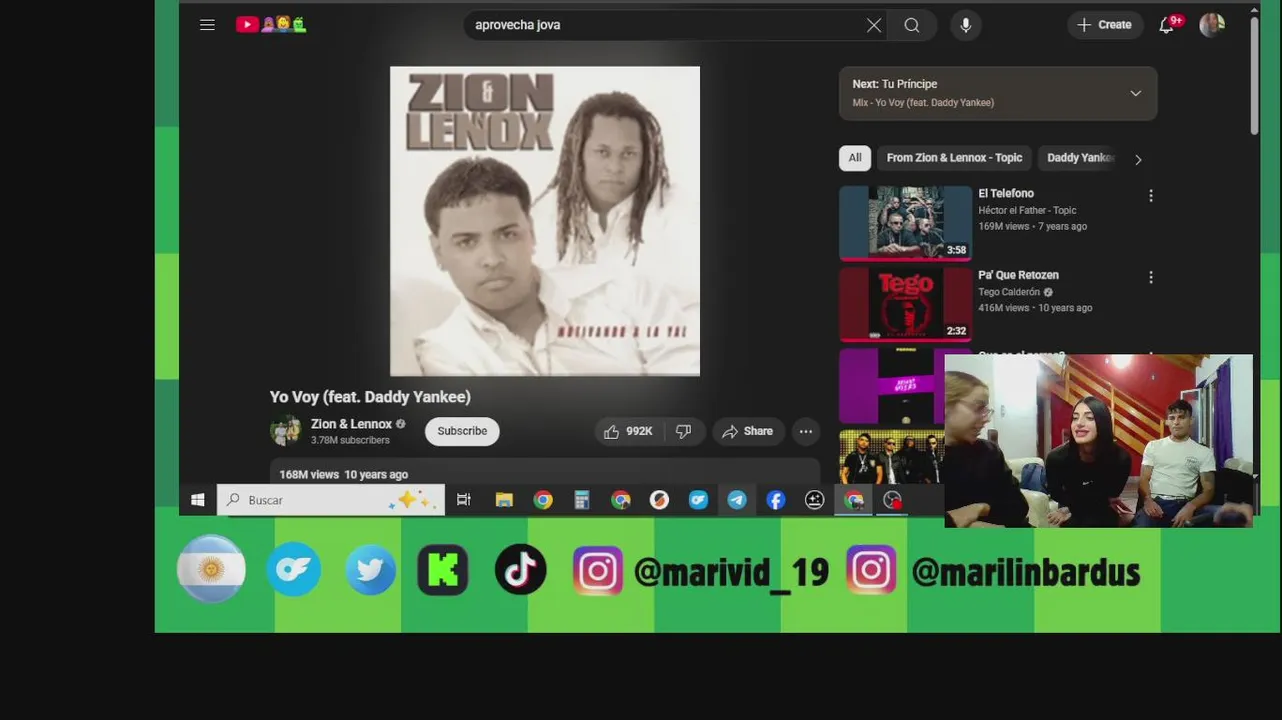Clear the search text with X
The height and width of the screenshot is (720, 1282).
tap(874, 25)
